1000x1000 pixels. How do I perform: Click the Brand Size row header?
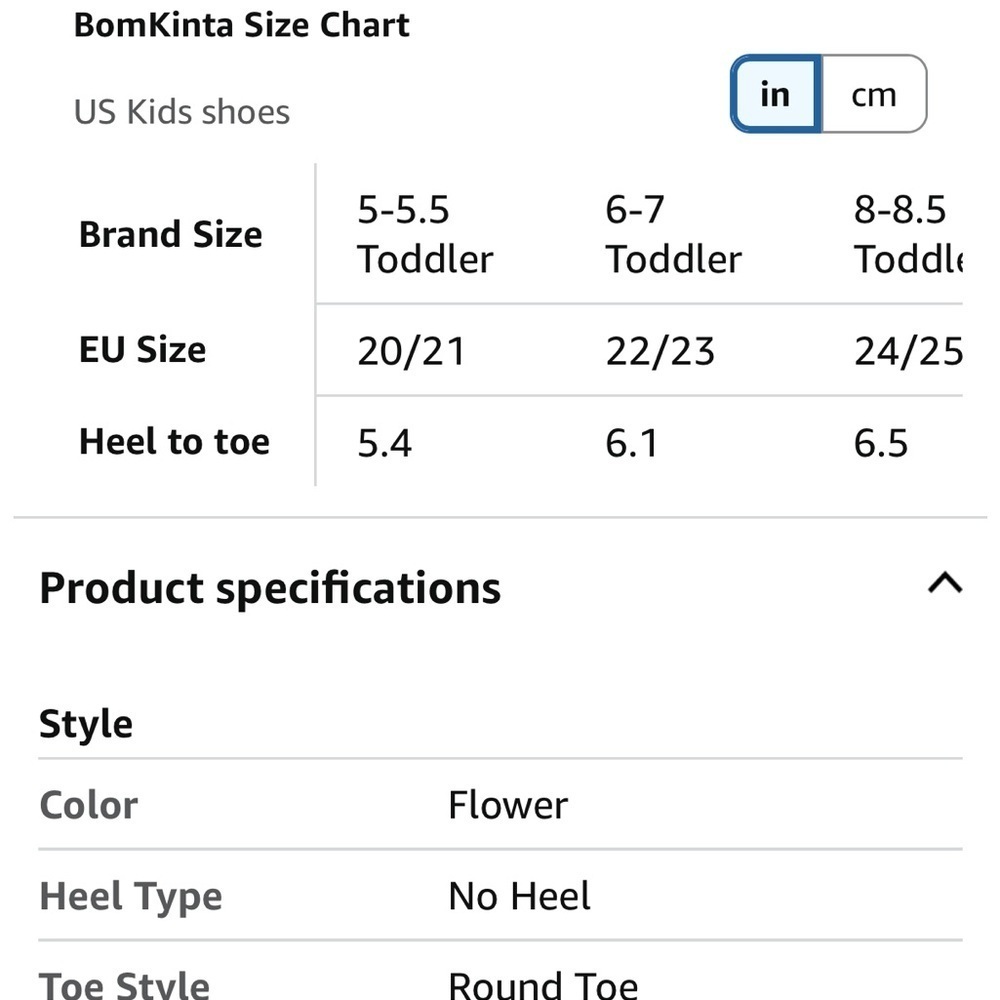pyautogui.click(x=171, y=234)
